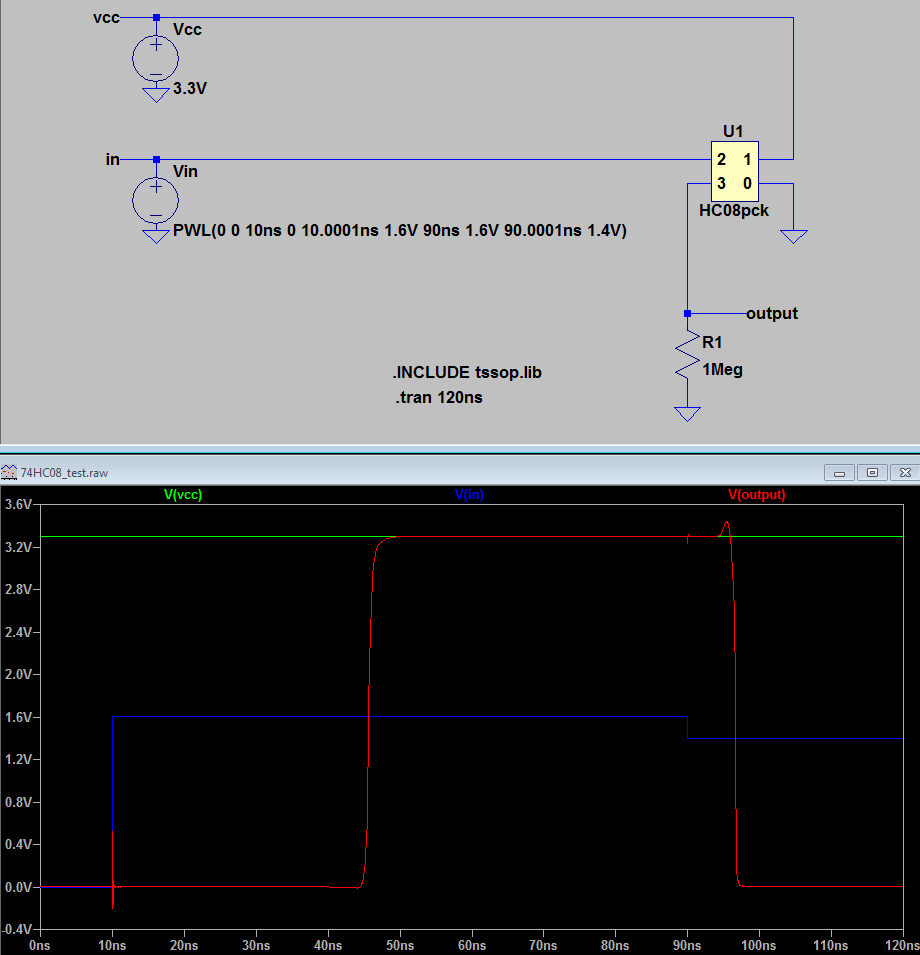
Task: Click ground symbol below resistor R1
Action: click(x=687, y=414)
